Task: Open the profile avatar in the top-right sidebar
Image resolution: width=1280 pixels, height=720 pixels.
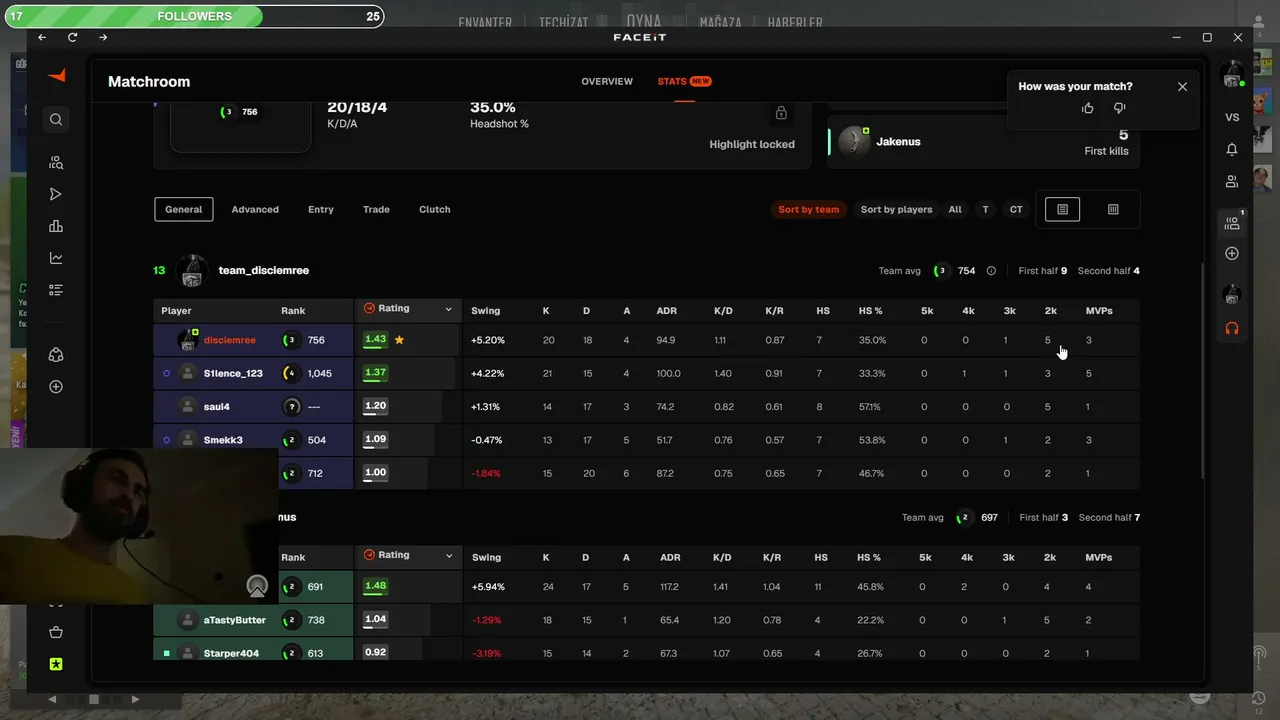Action: (x=1232, y=74)
